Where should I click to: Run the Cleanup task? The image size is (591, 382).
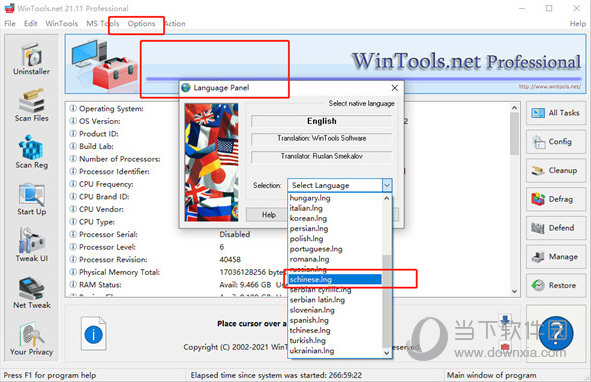click(x=556, y=170)
